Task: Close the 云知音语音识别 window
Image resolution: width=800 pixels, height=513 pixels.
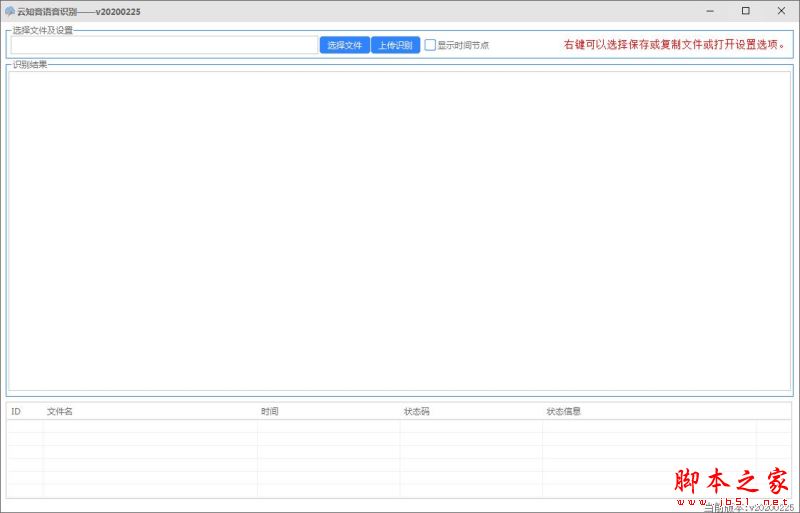Action: click(781, 11)
